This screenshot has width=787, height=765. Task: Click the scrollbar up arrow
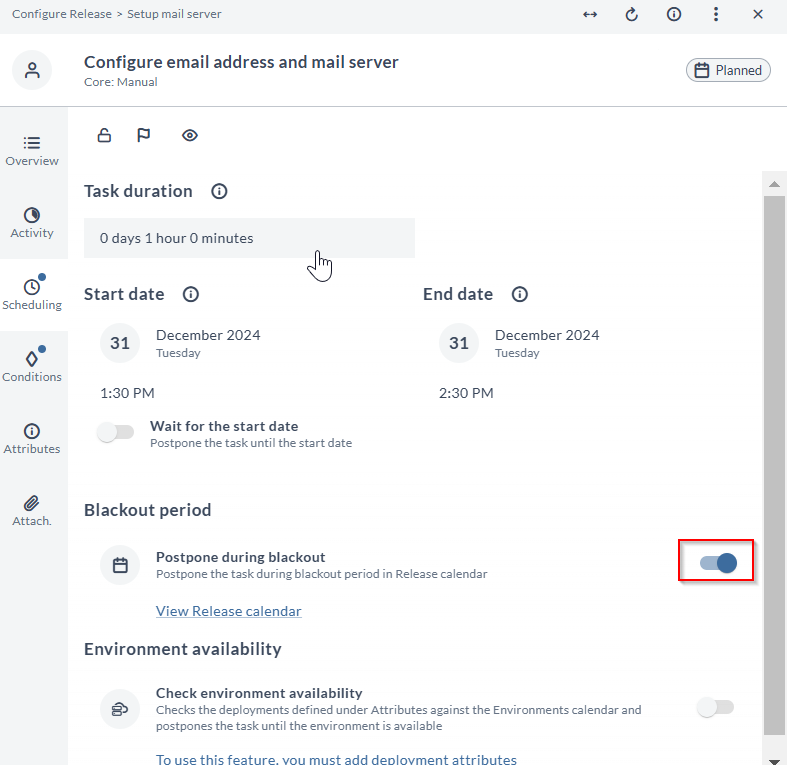coord(774,184)
